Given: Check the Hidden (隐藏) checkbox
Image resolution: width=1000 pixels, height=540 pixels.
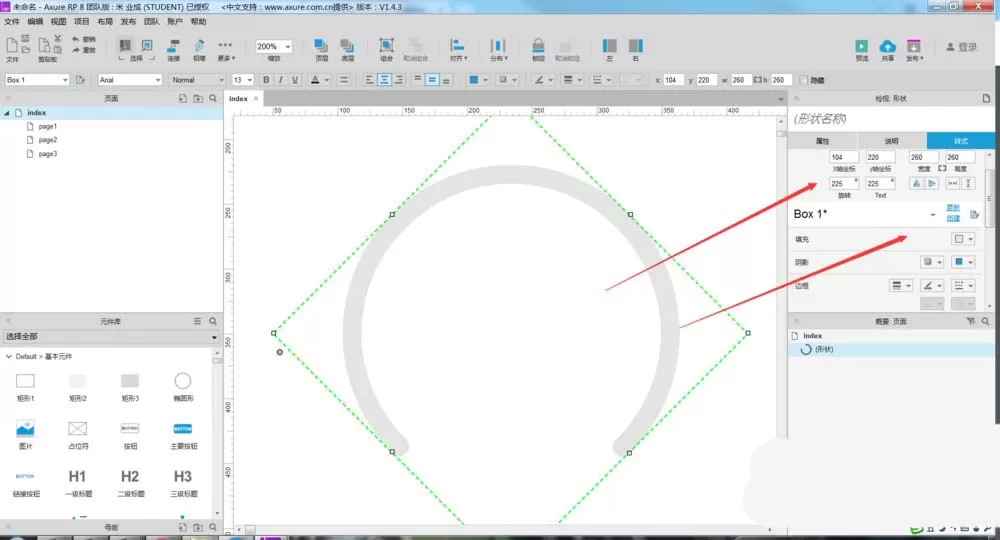Looking at the screenshot, I should tap(804, 80).
